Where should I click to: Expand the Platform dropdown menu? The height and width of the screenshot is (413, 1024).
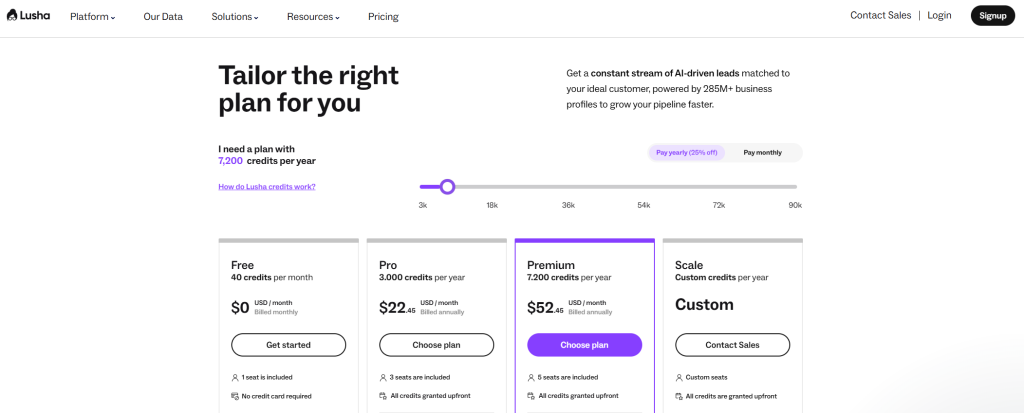coord(92,17)
